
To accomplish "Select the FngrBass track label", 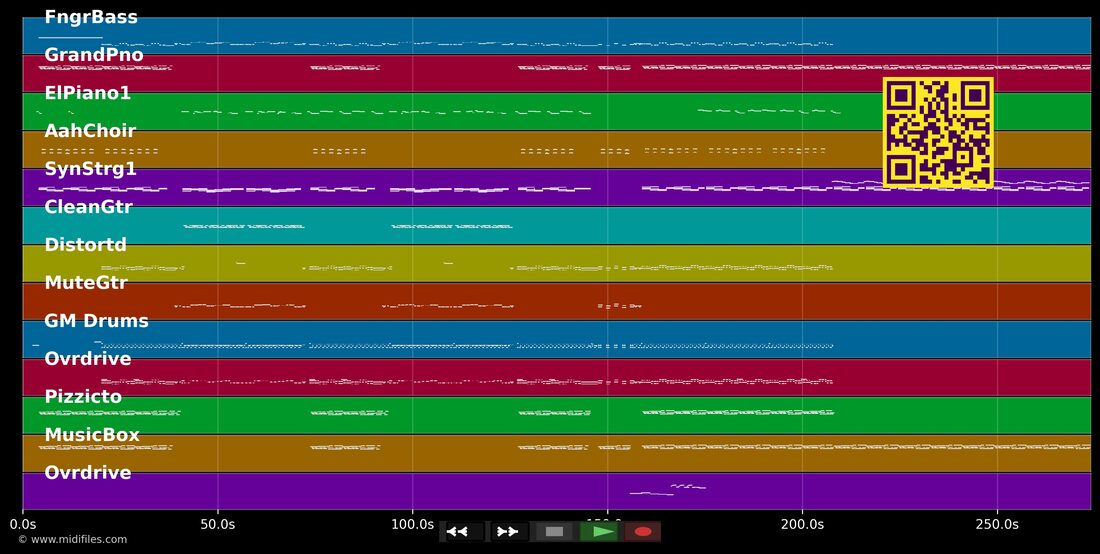I will point(91,17).
